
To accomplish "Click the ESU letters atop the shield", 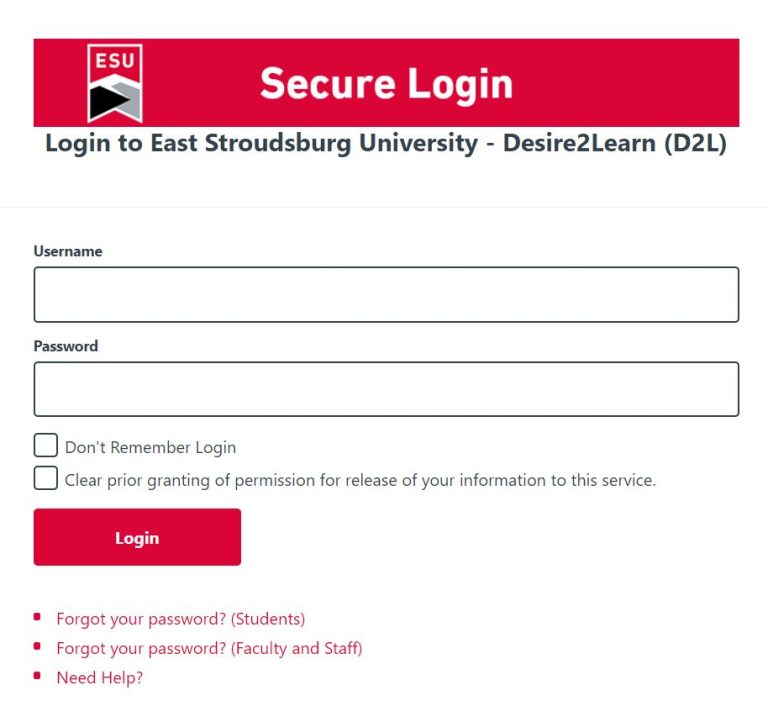I will pyautogui.click(x=115, y=61).
